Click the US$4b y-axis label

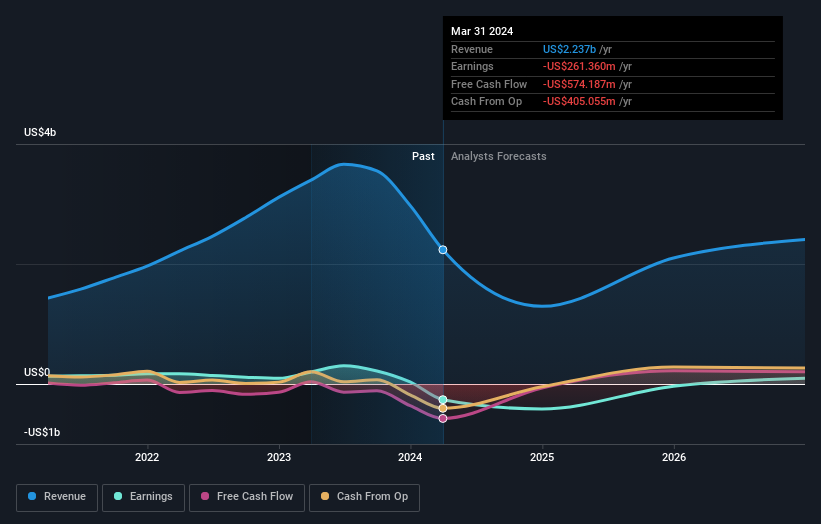(x=40, y=132)
